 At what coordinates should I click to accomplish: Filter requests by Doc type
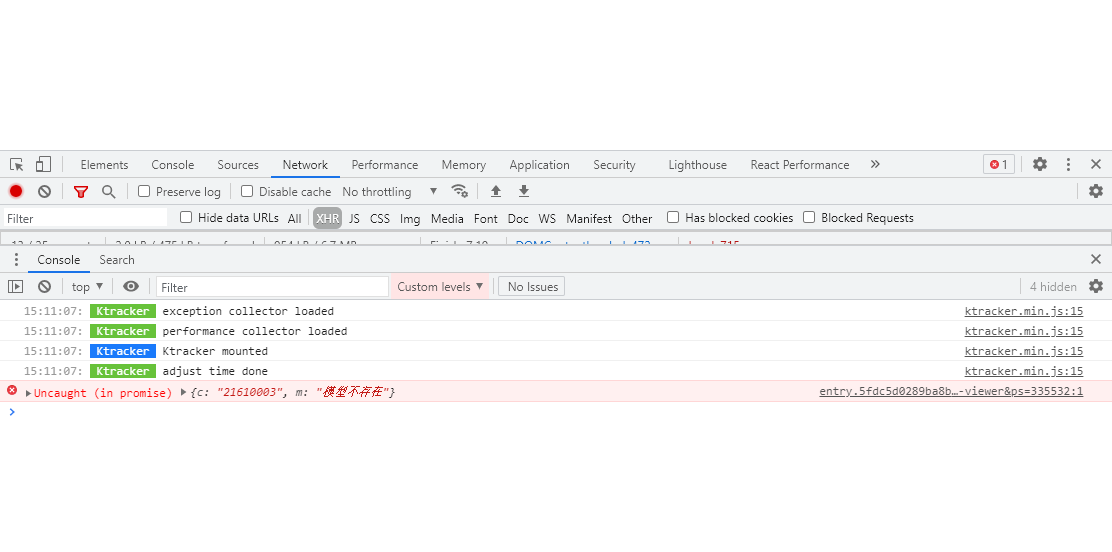click(x=518, y=219)
